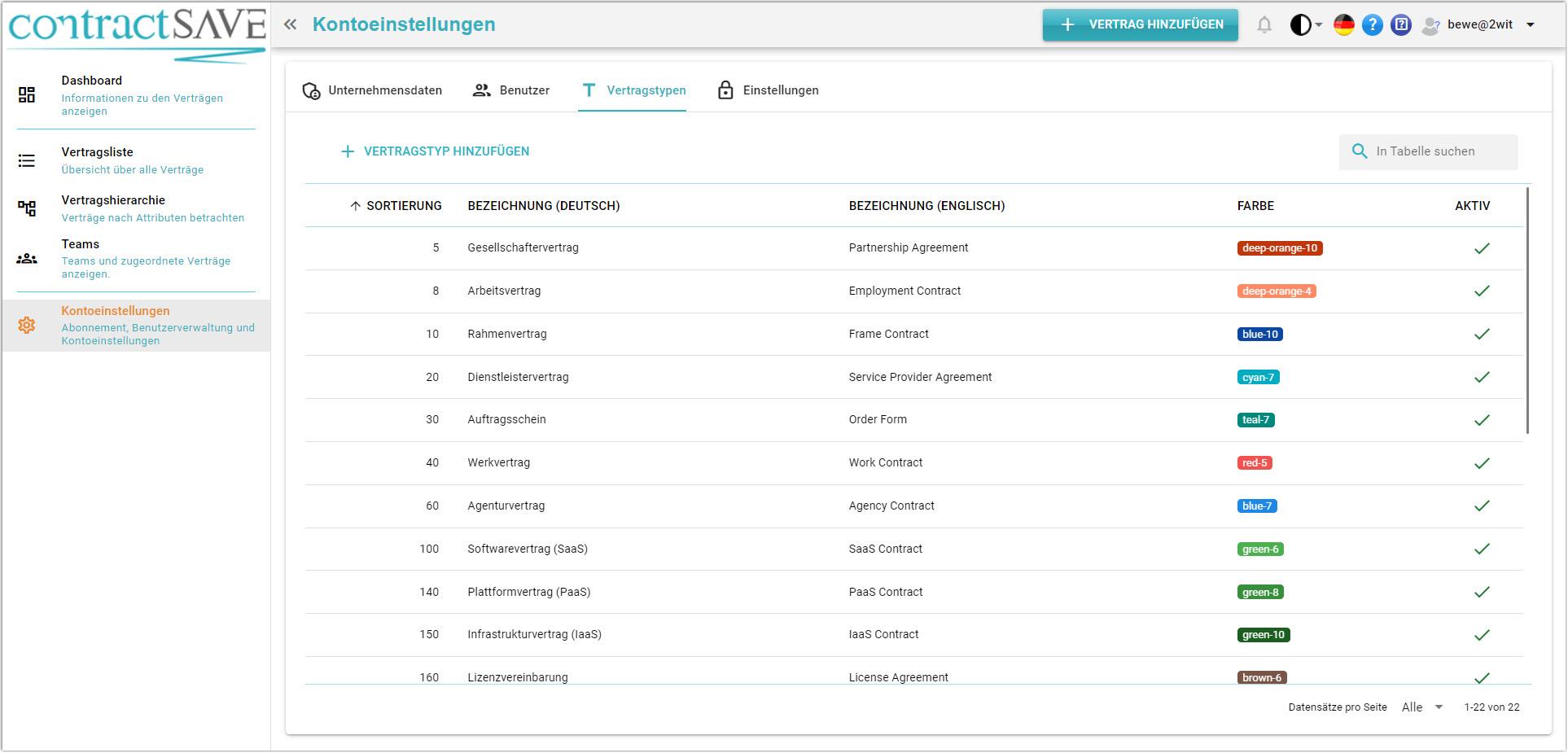The height and width of the screenshot is (753, 1568).
Task: Click the Teams group icon
Action: pos(27,259)
